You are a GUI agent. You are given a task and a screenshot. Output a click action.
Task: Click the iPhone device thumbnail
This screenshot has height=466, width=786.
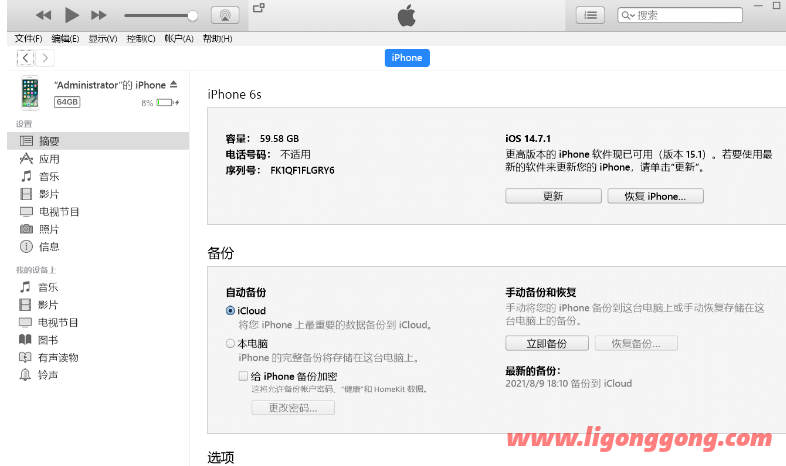coord(30,93)
